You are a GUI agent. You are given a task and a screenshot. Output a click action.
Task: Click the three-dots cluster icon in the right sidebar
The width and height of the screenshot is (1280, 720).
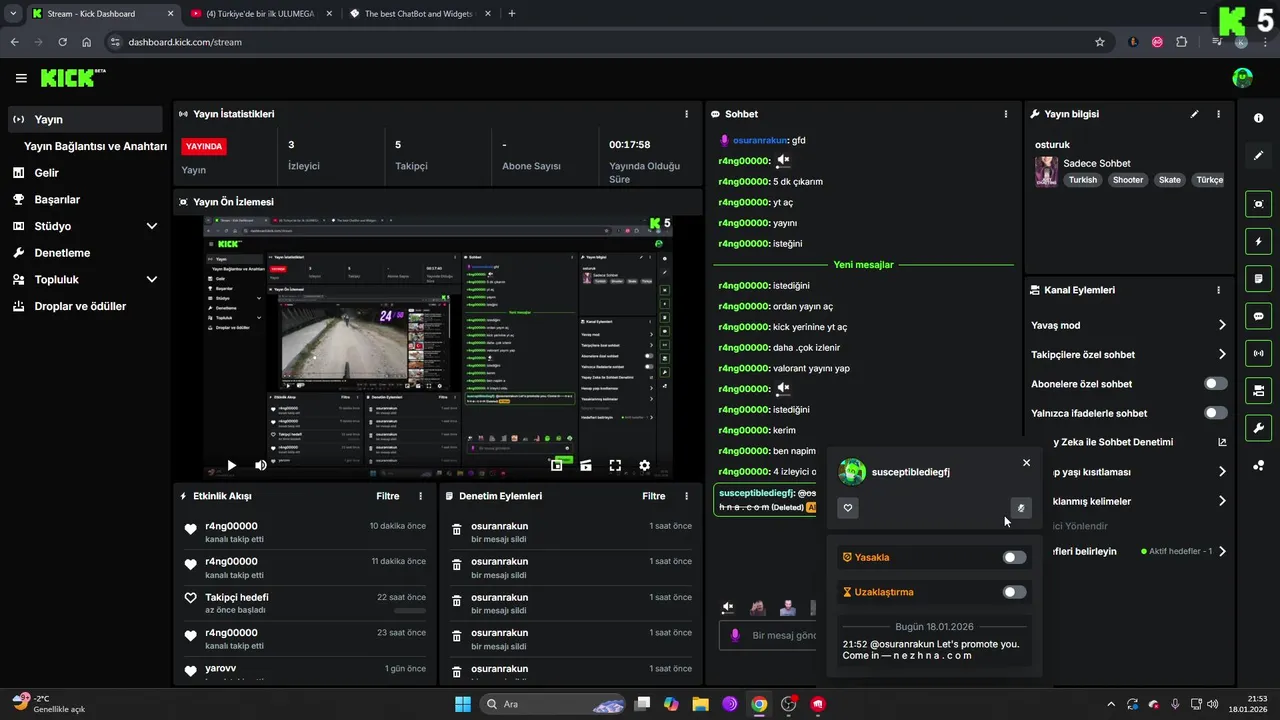pyautogui.click(x=1258, y=466)
